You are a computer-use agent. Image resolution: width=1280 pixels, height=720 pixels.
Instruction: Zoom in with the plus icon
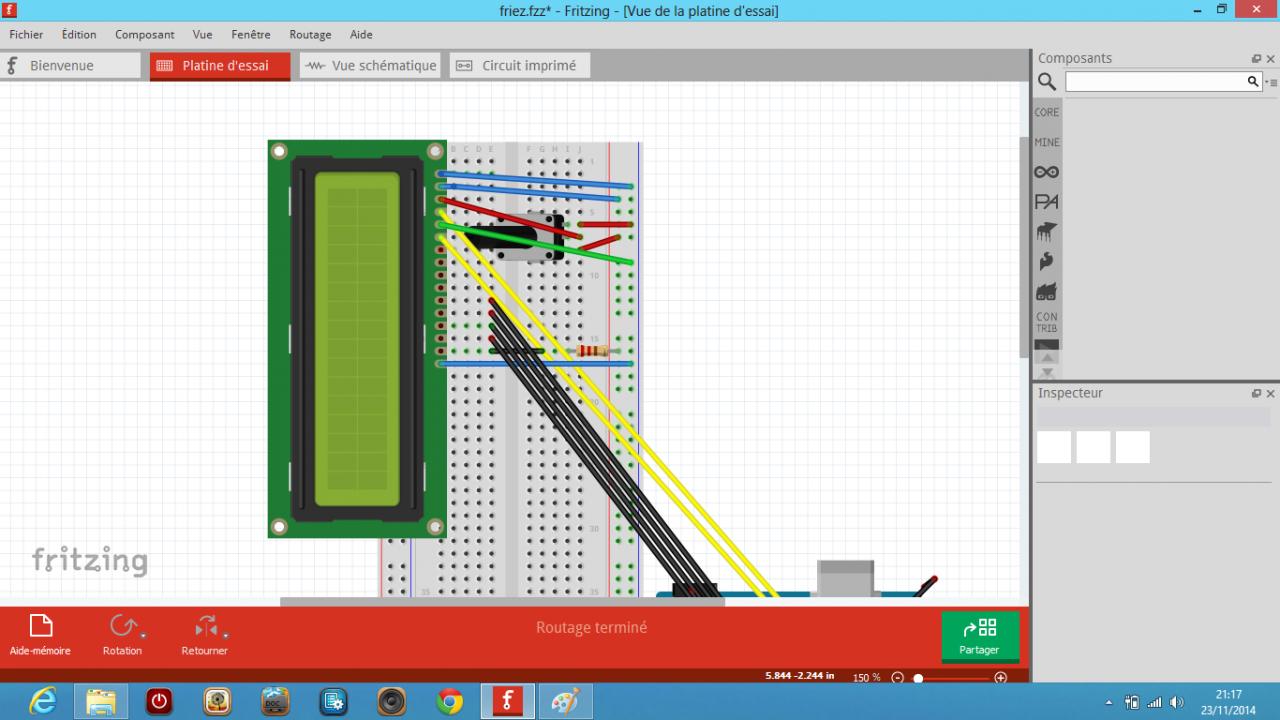[x=1000, y=678]
